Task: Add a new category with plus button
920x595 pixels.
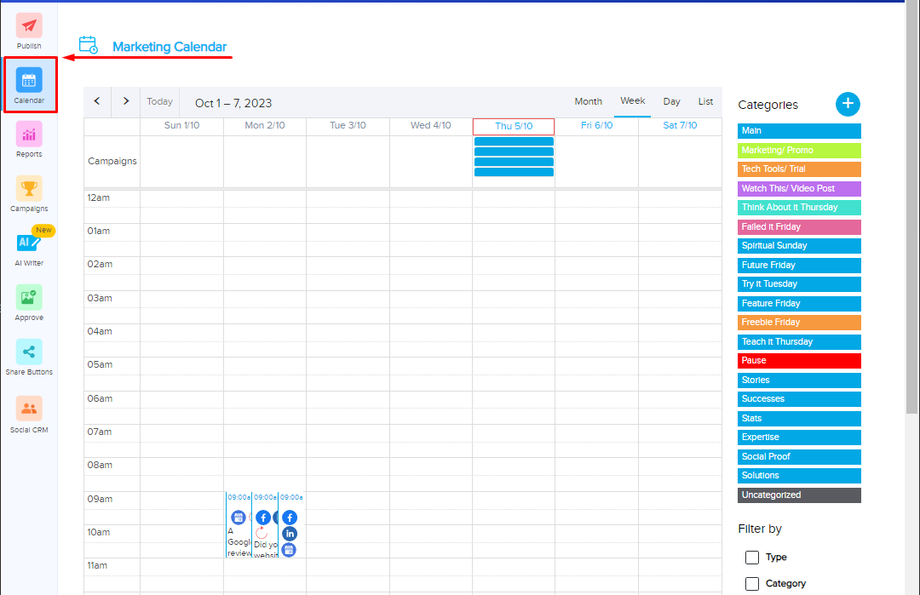Action: 847,104
